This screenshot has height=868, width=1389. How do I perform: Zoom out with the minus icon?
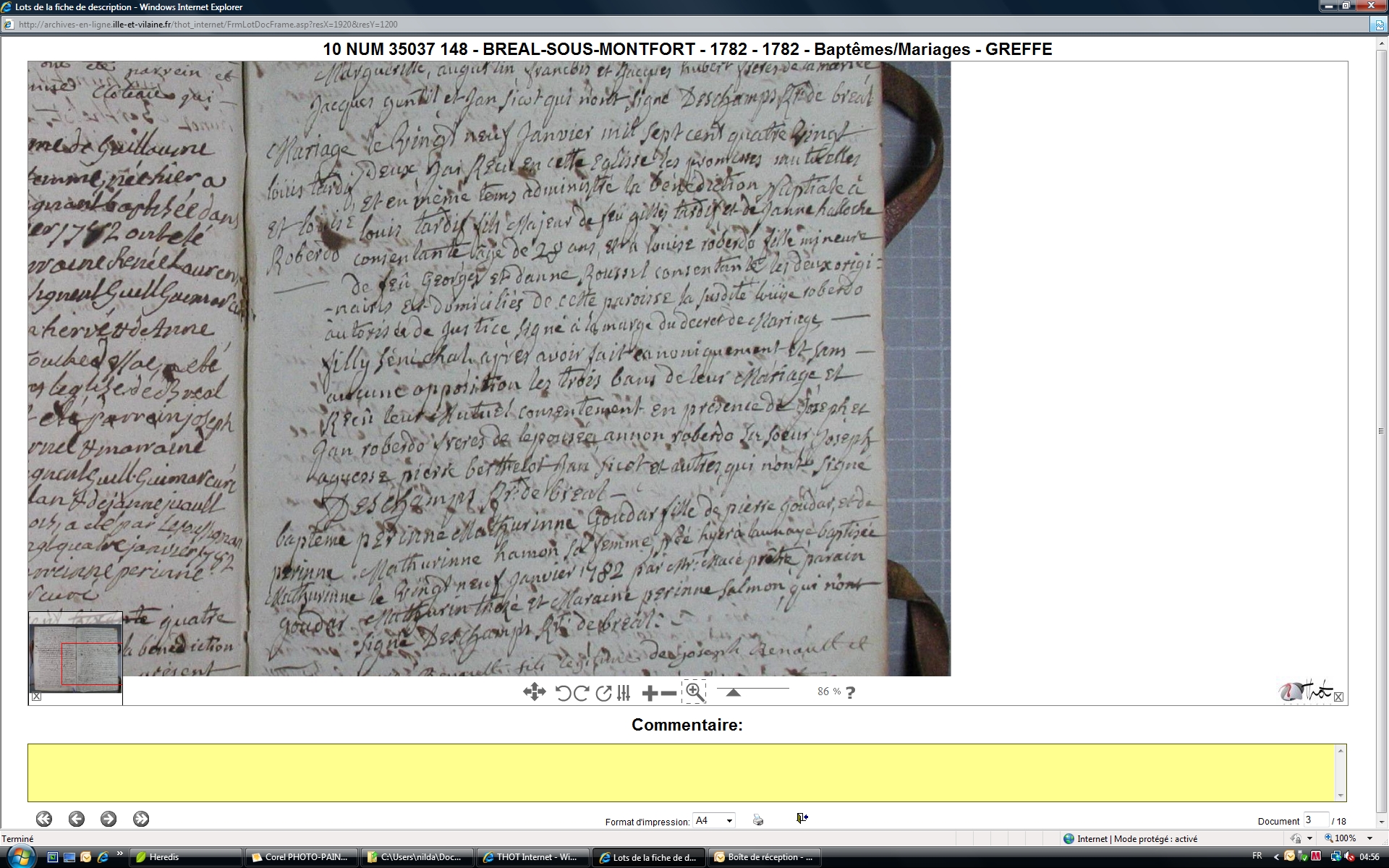pos(669,694)
